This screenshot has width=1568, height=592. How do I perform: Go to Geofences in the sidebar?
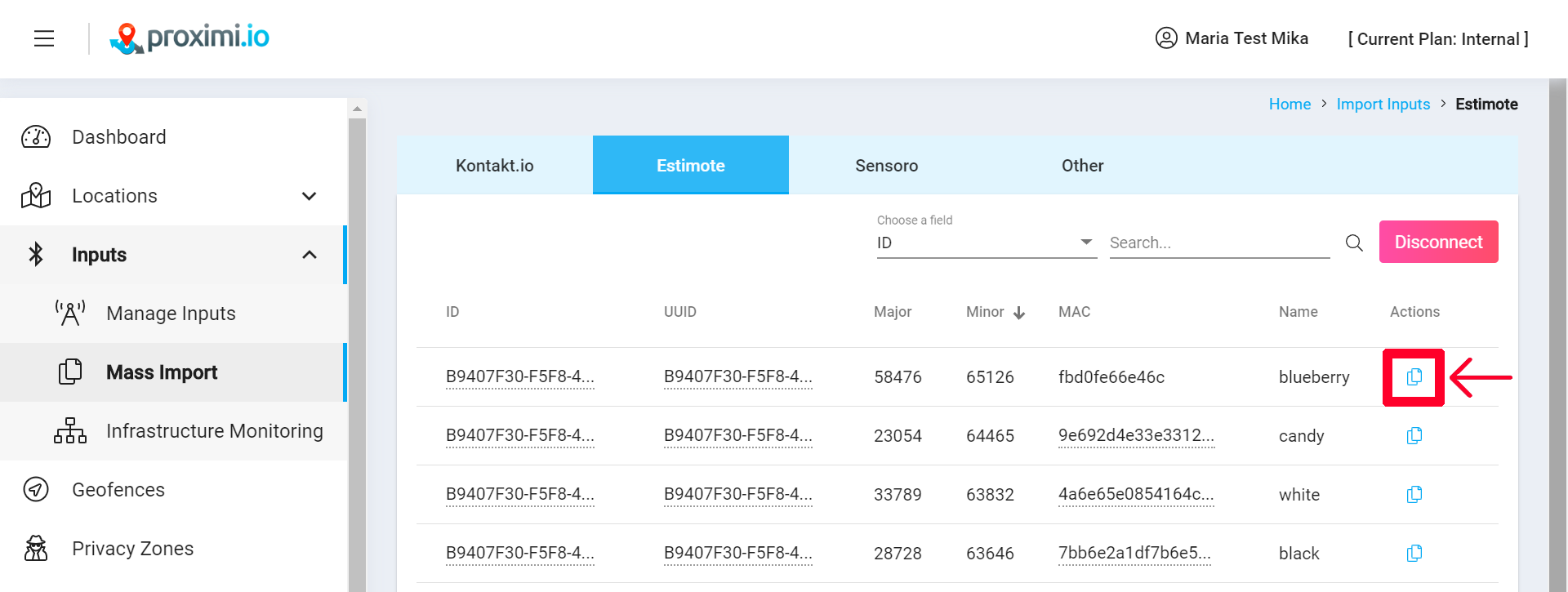pyautogui.click(x=173, y=490)
